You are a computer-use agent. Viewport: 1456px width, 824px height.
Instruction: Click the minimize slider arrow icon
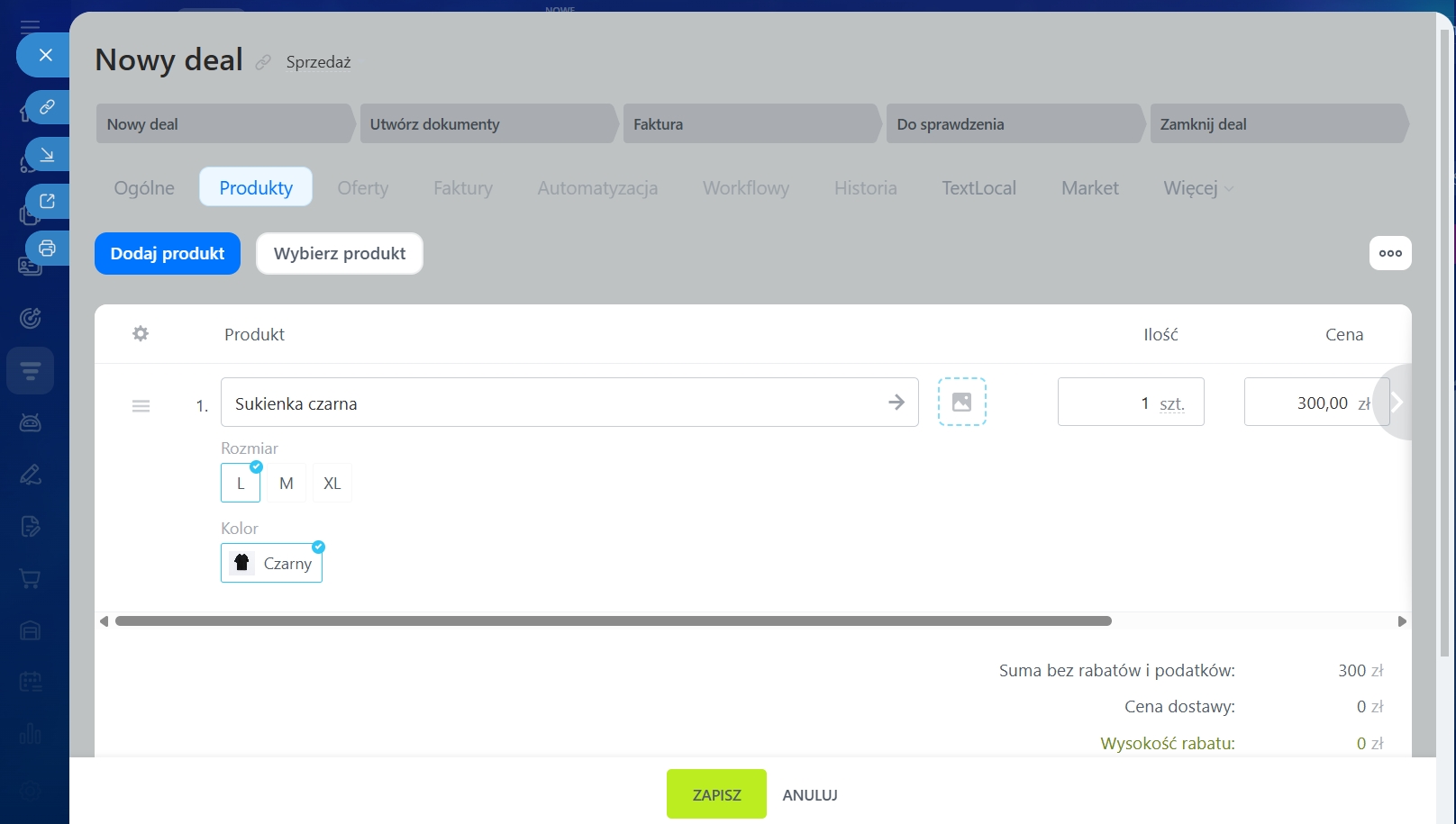(47, 154)
